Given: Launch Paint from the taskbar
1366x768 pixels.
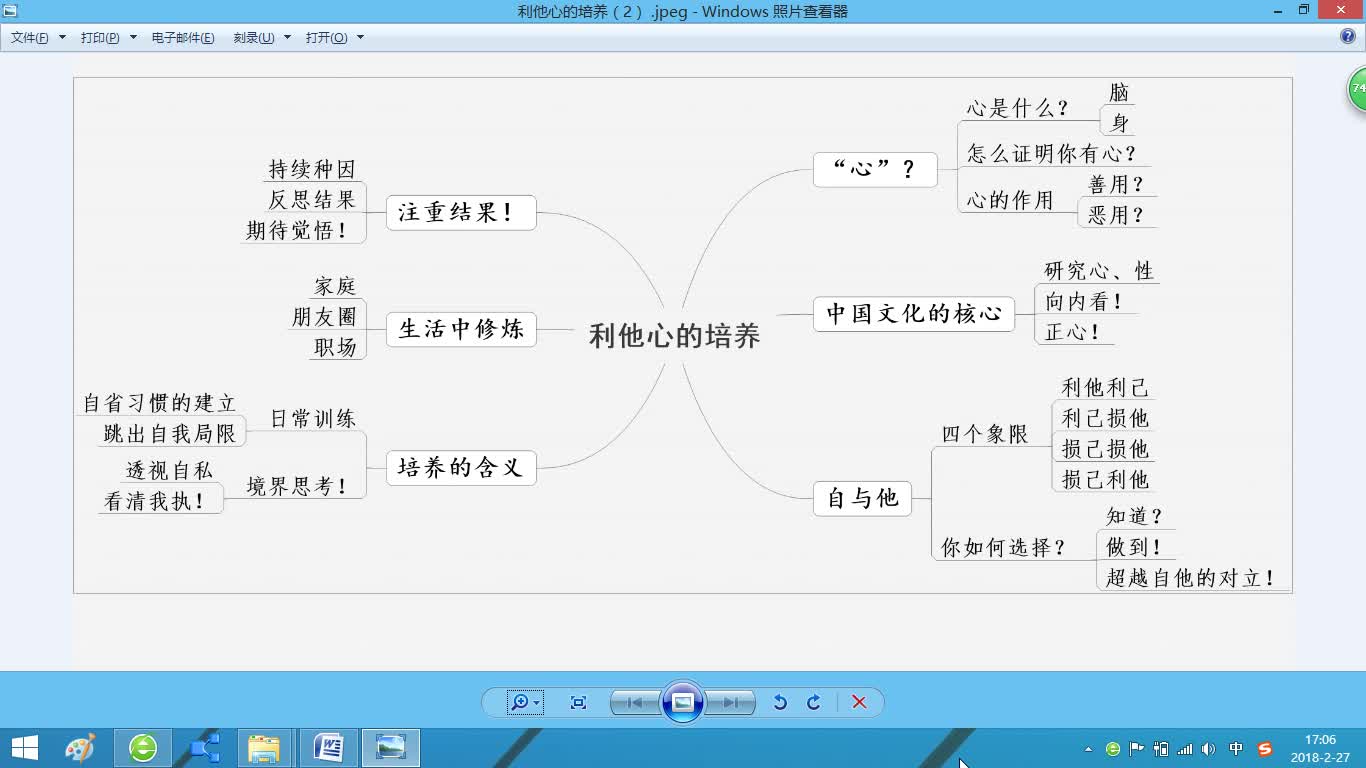Looking at the screenshot, I should point(80,748).
